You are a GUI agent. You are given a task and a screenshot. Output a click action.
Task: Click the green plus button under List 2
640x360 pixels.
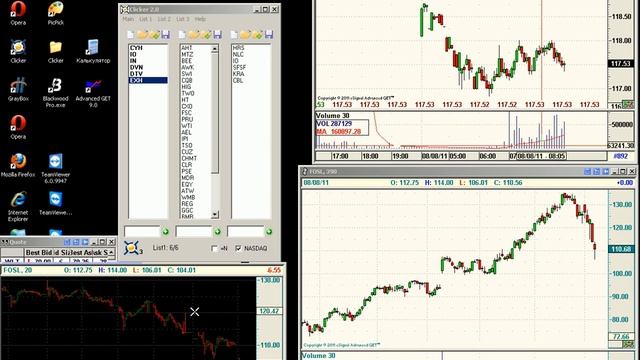[217, 232]
